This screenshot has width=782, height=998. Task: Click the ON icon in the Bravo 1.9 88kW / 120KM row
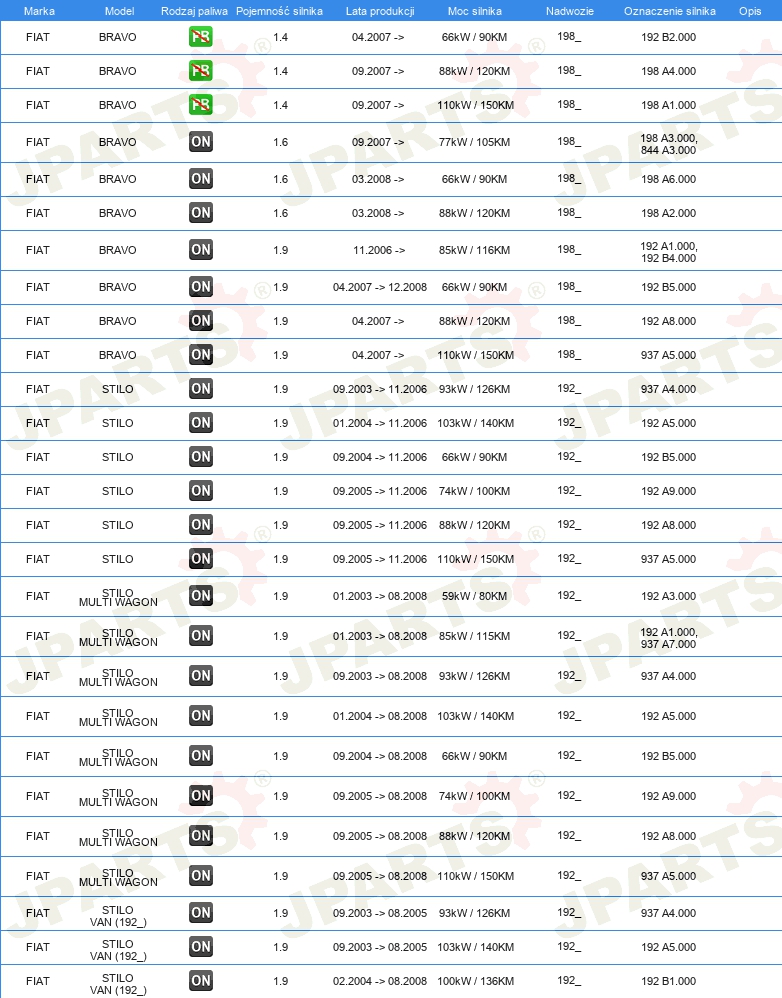(200, 321)
